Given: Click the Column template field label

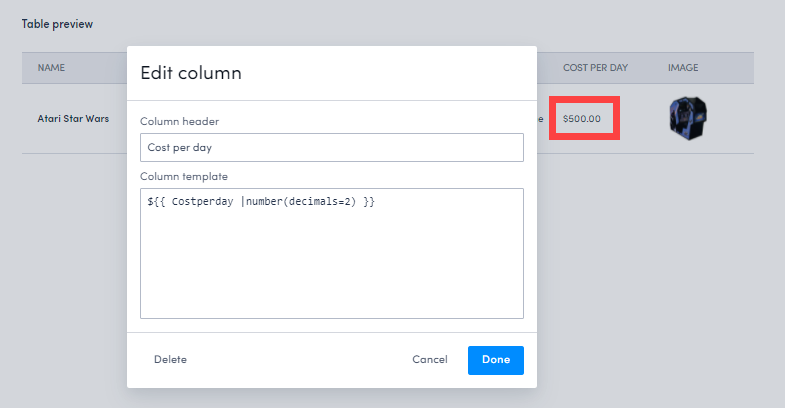Looking at the screenshot, I should coord(184,177).
